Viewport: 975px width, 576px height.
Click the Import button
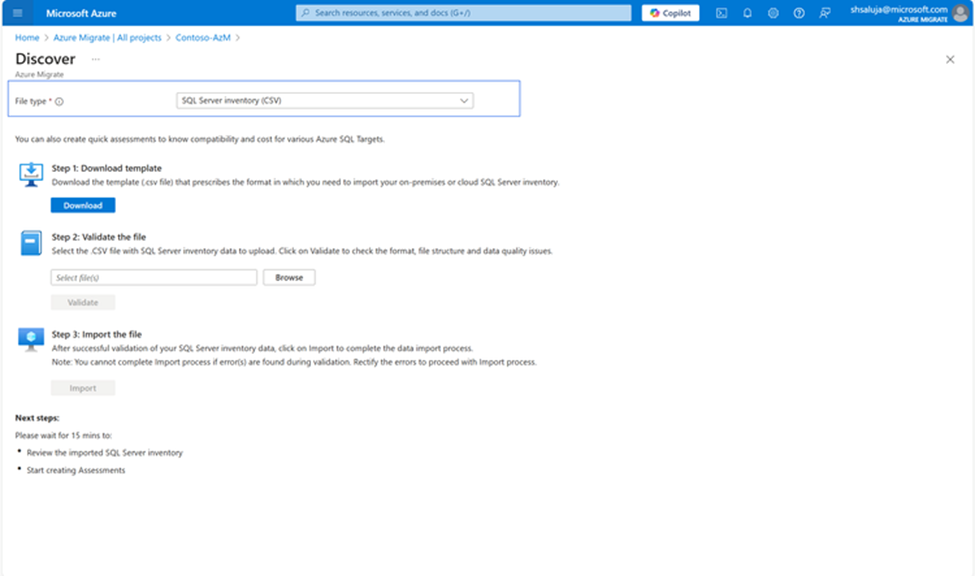pos(83,388)
